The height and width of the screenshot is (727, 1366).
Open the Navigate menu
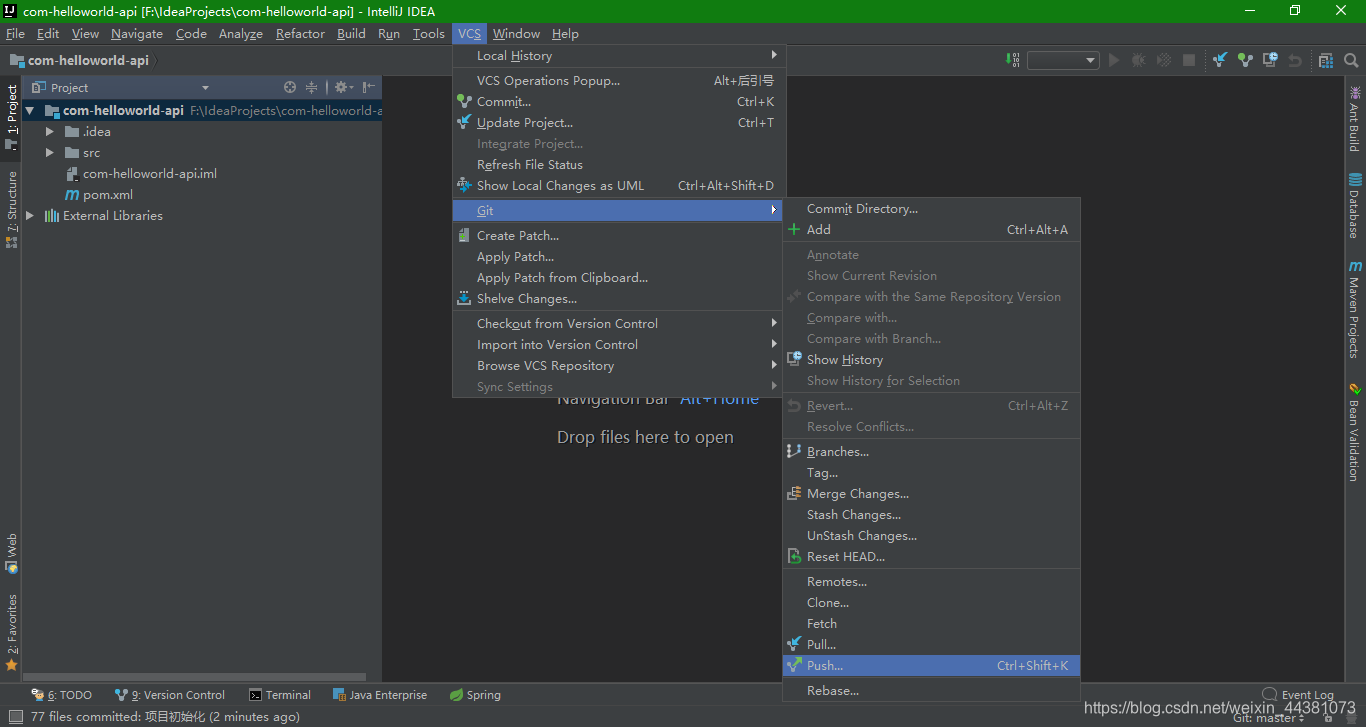pos(137,34)
